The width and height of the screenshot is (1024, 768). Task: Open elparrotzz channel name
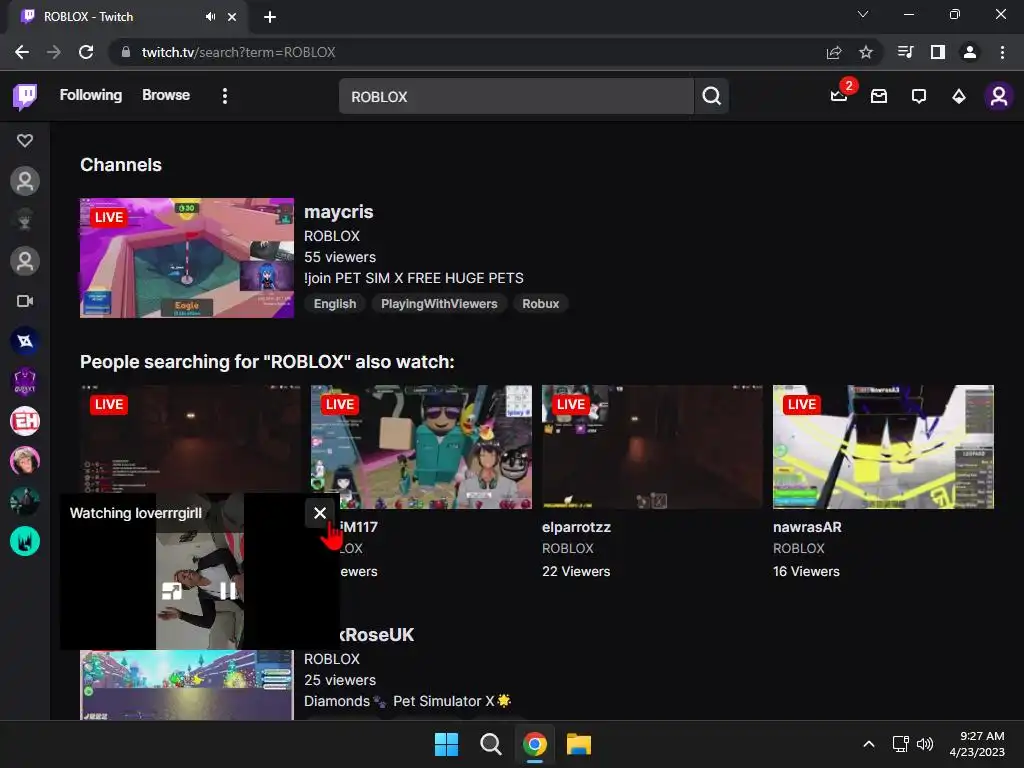point(576,527)
